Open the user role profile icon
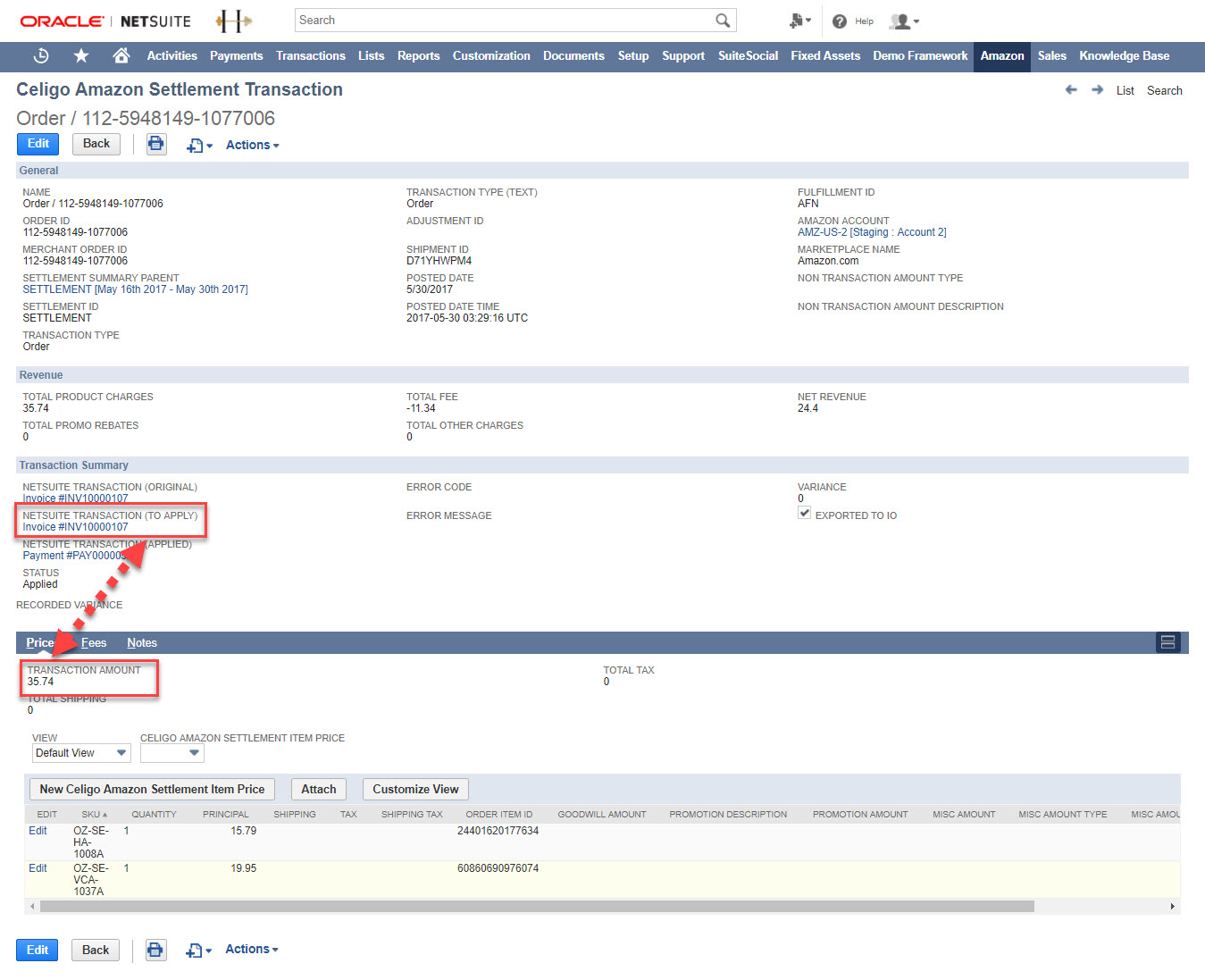 (x=904, y=21)
